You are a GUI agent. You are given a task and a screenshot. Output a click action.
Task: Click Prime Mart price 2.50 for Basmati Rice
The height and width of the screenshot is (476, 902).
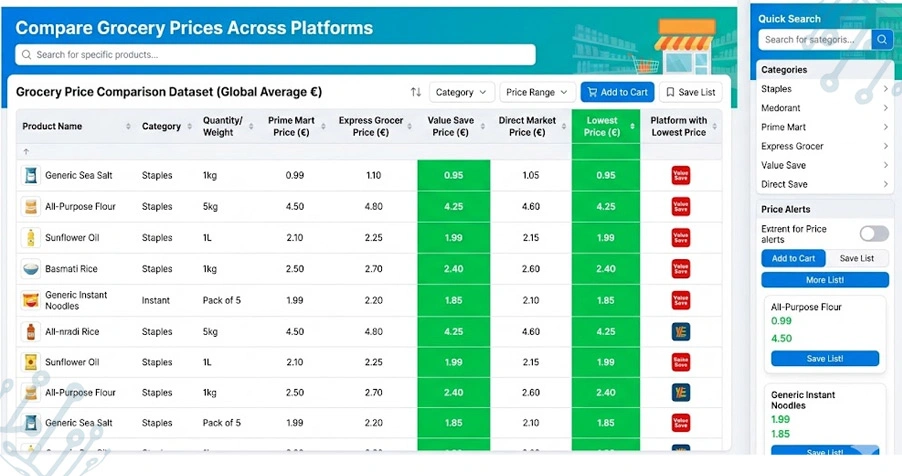coord(295,268)
